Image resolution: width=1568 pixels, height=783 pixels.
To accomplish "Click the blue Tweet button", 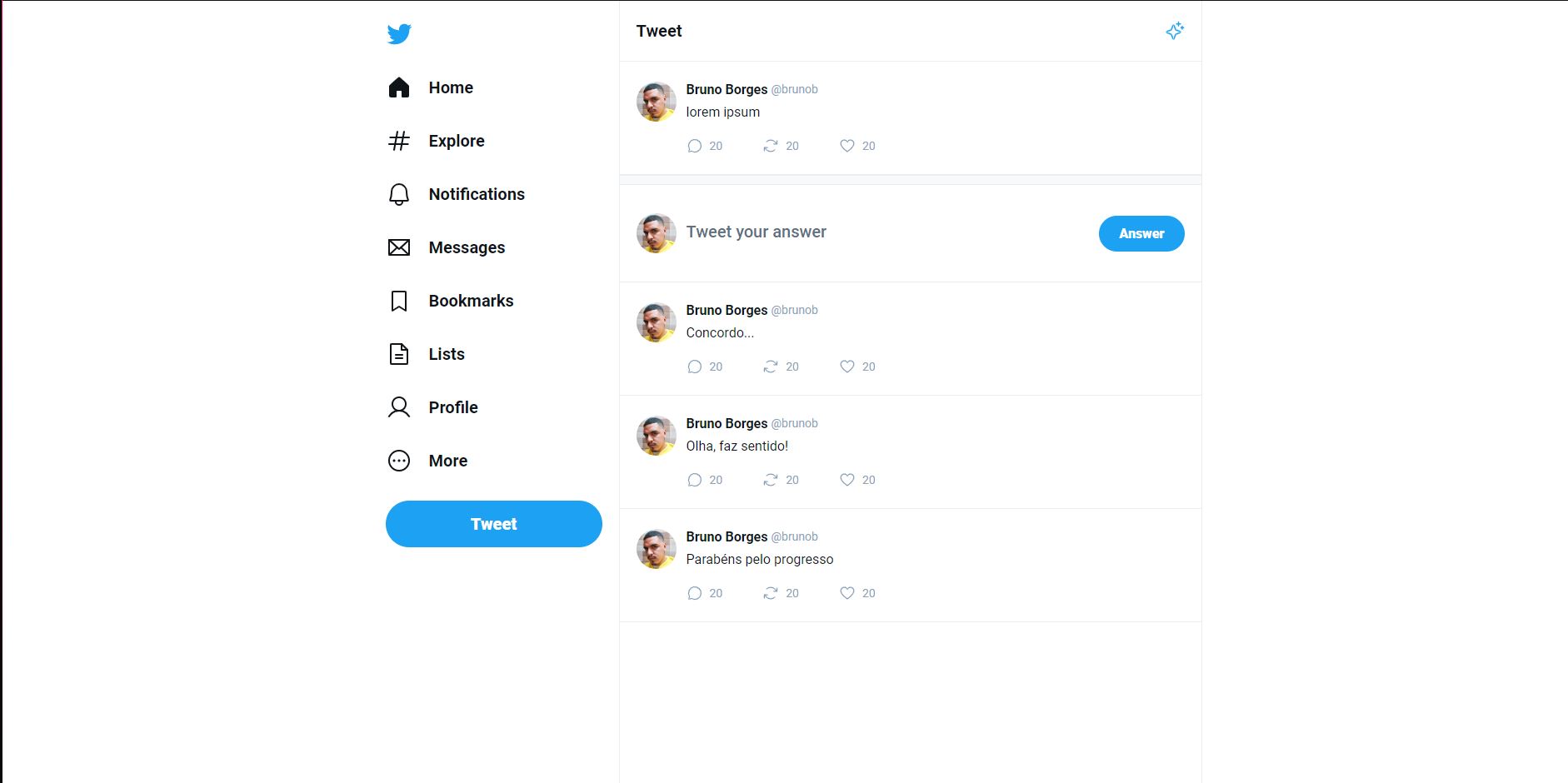I will 493,523.
